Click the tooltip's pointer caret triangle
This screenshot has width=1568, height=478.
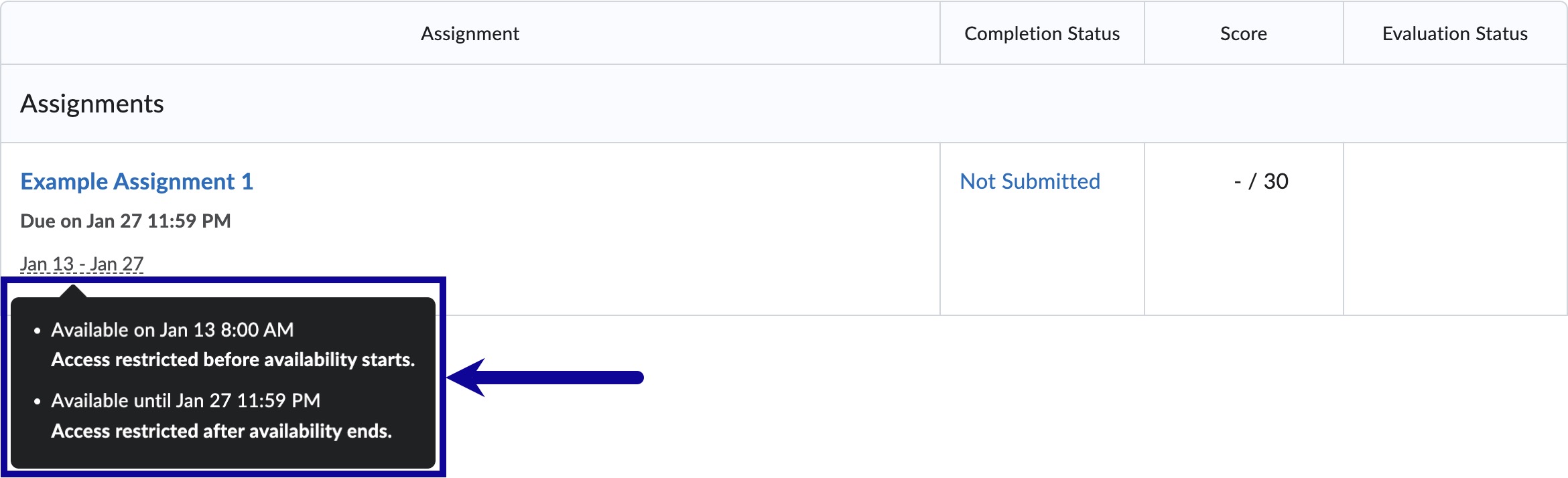click(x=73, y=291)
